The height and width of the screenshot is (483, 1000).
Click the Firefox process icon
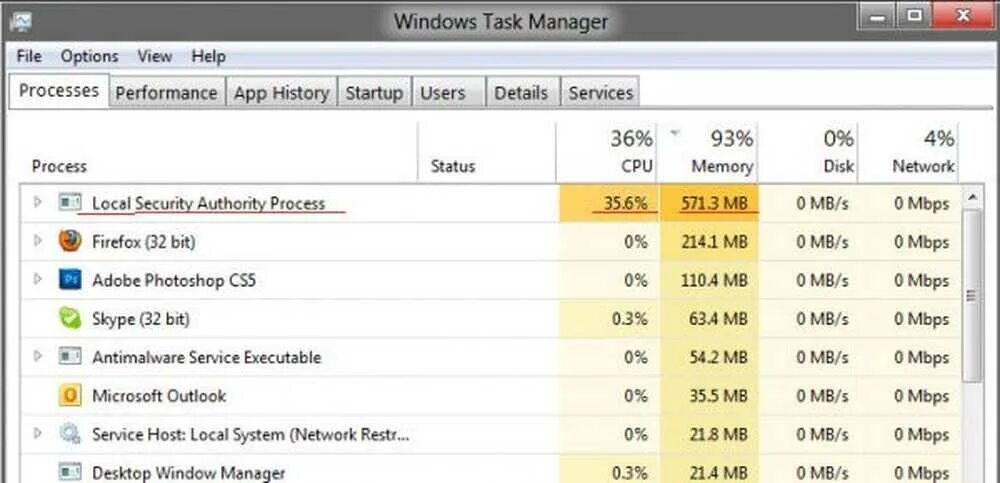click(x=69, y=241)
